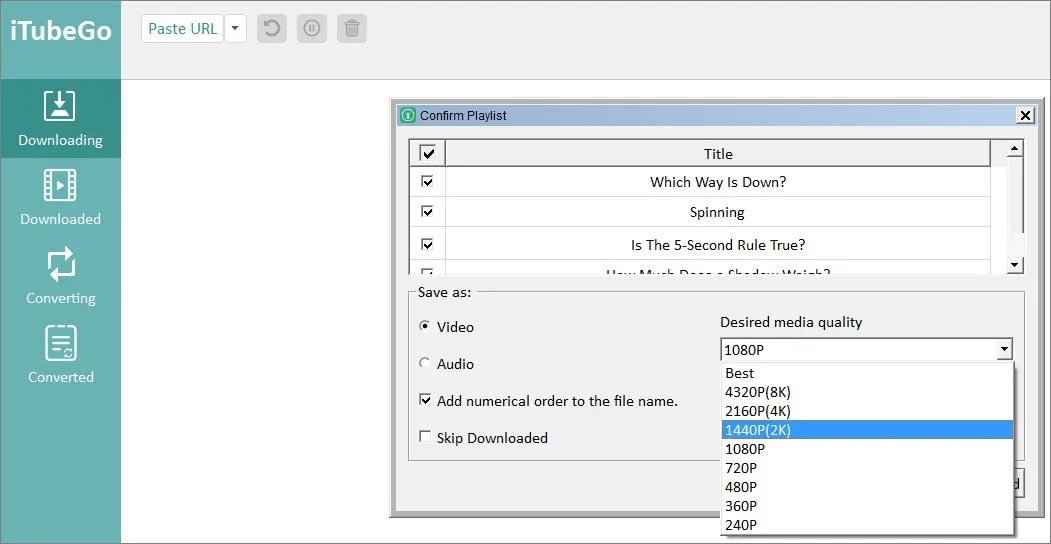This screenshot has height=544, width=1051.
Task: Uncheck the 'Which Way Is Down?' video
Action: (x=427, y=182)
